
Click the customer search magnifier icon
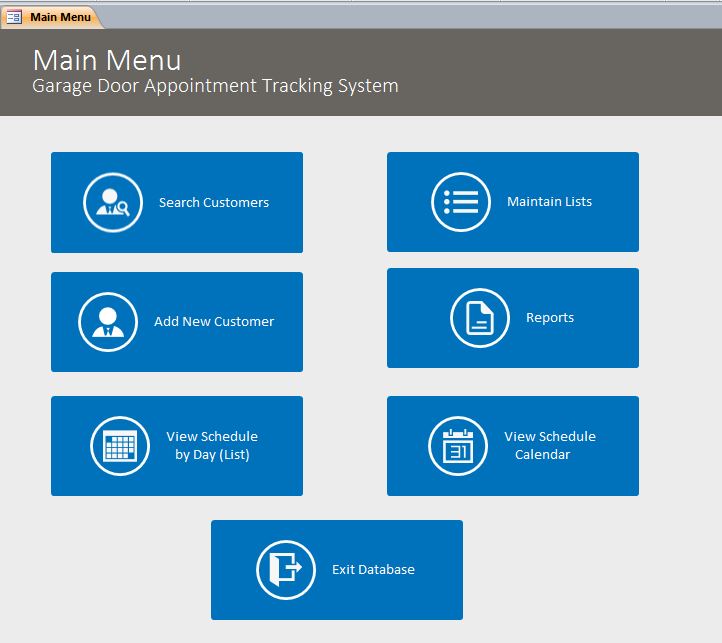[x=113, y=203]
